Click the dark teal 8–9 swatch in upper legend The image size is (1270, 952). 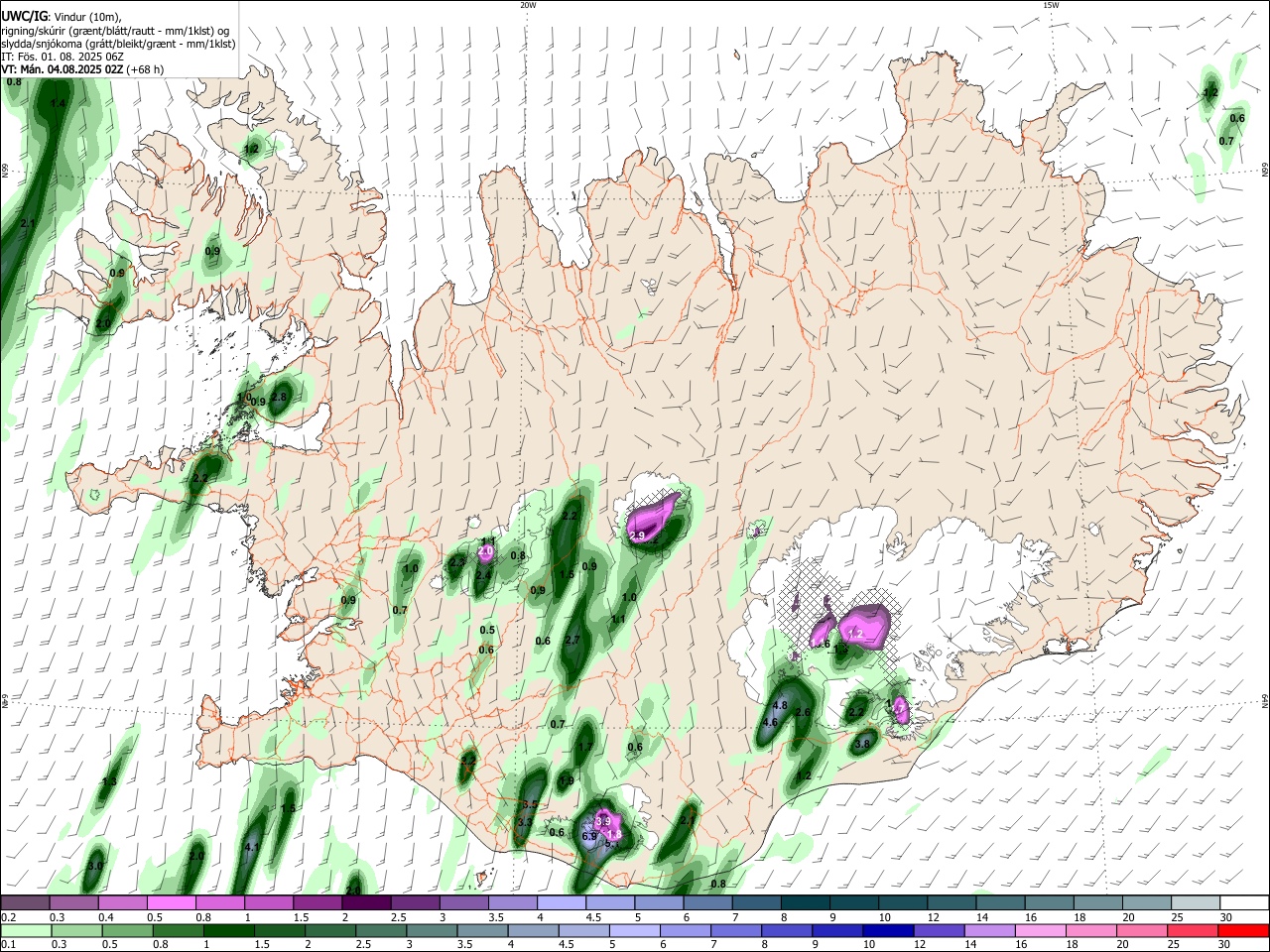coord(807,903)
